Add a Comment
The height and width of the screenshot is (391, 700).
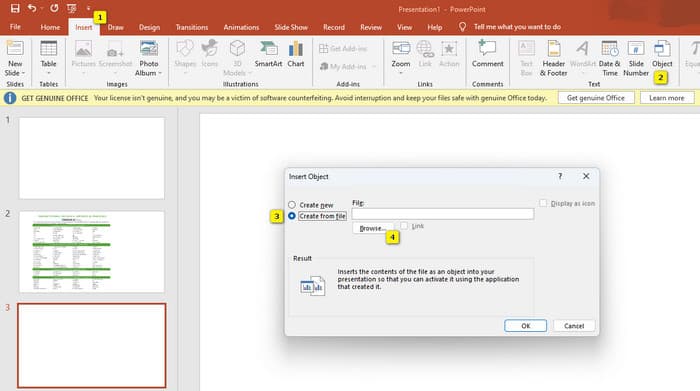[488, 54]
